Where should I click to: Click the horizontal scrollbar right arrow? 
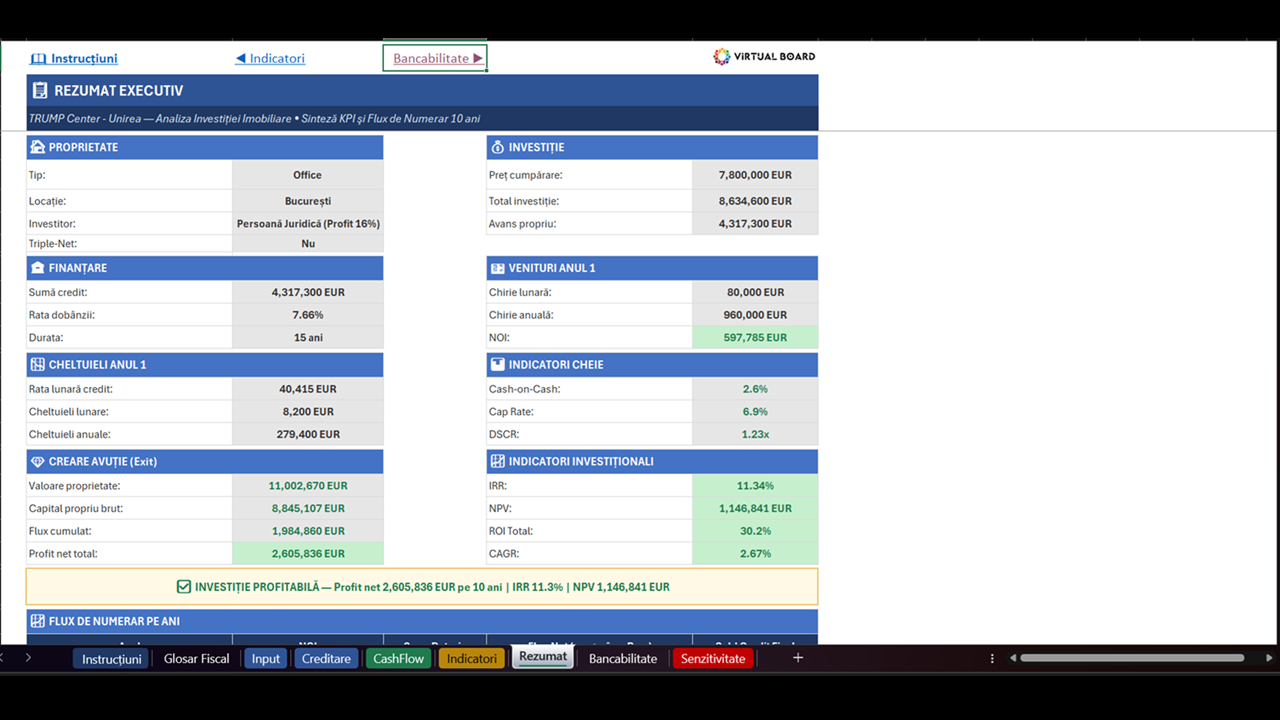click(x=1270, y=658)
